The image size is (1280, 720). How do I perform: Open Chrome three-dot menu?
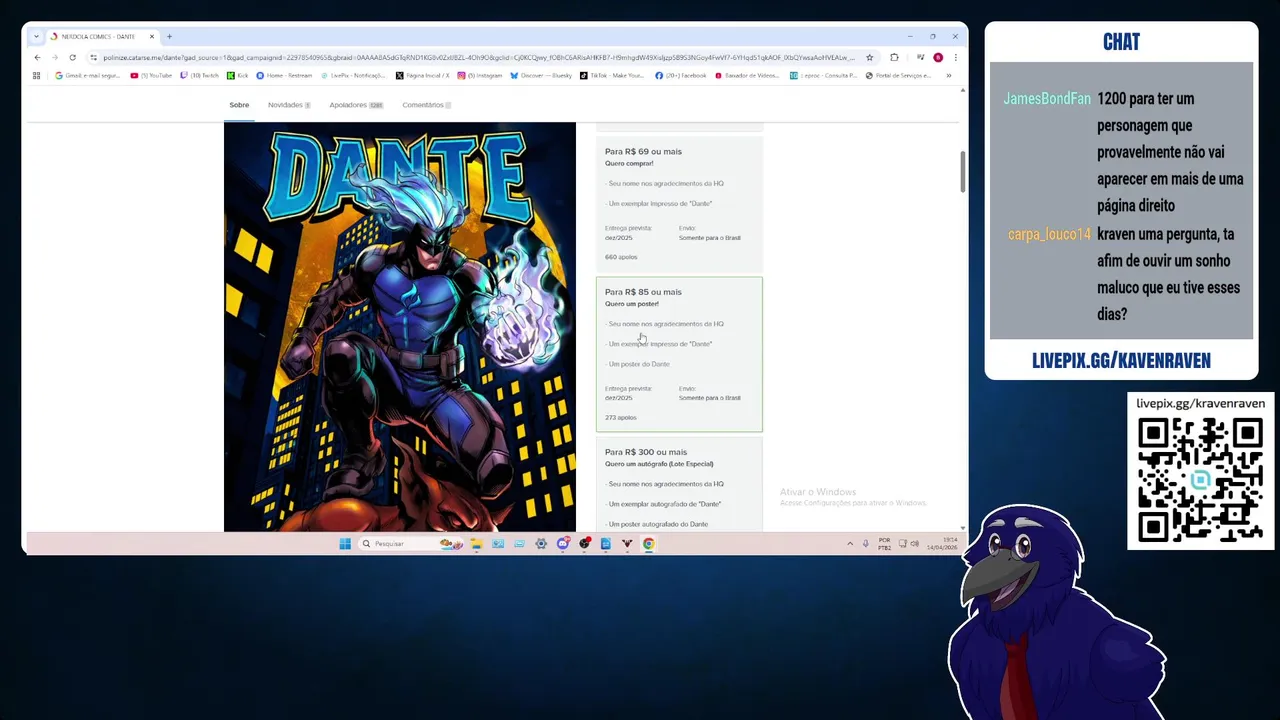pyautogui.click(x=955, y=57)
